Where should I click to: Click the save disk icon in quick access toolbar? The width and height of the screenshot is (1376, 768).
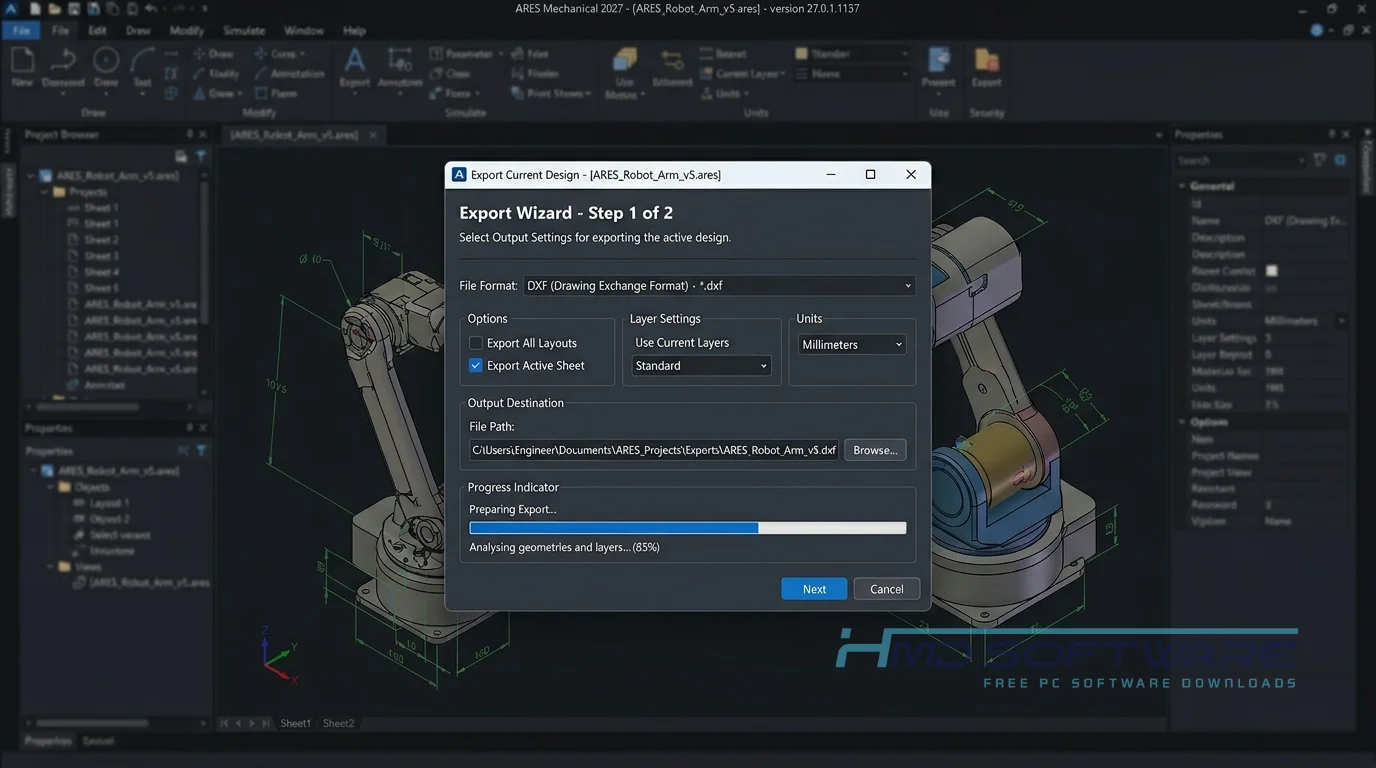73,8
